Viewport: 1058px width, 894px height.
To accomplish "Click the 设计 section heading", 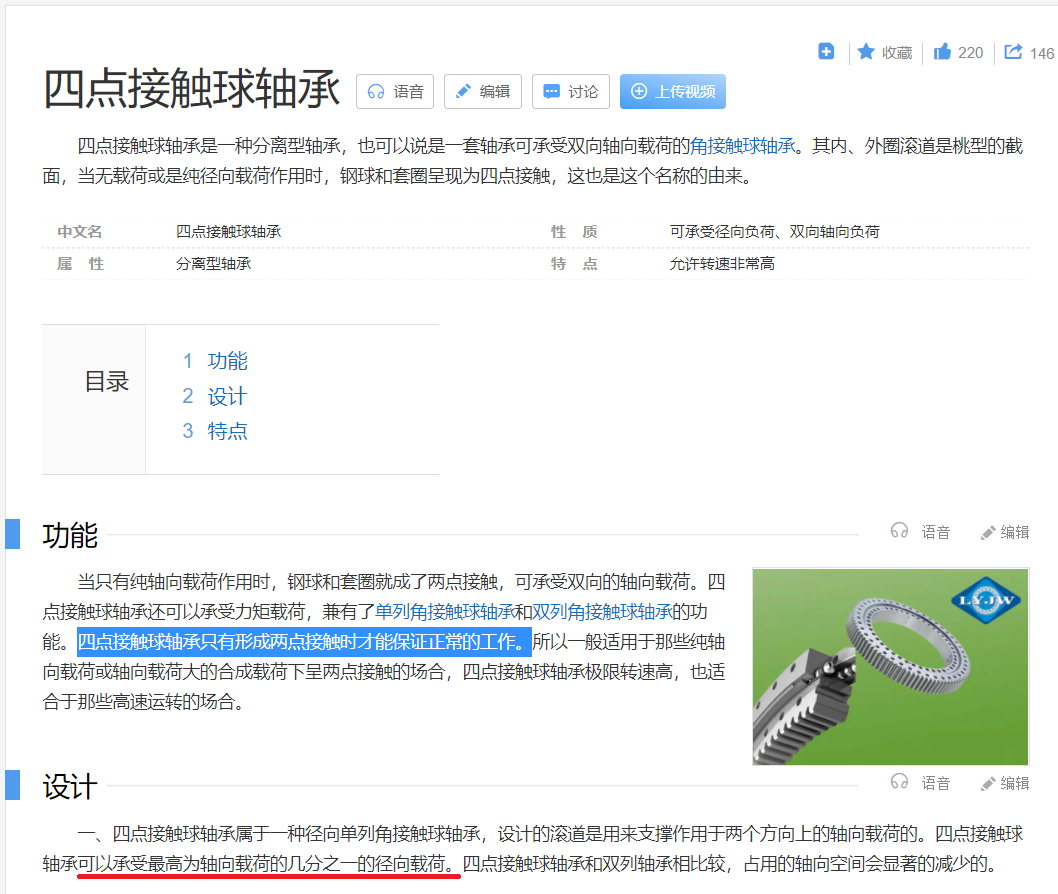I will click(70, 786).
